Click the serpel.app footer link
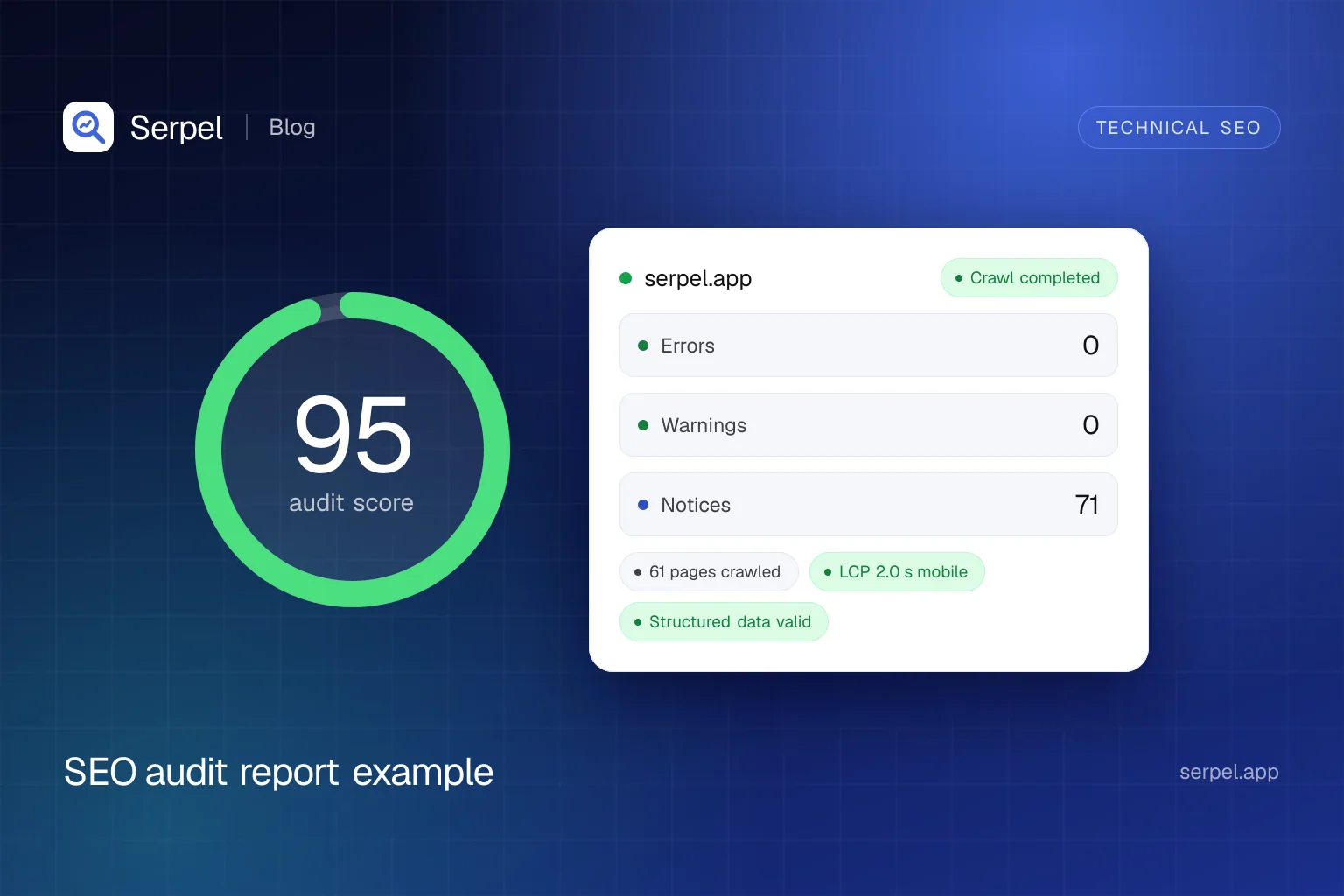Viewport: 1344px width, 896px height. coord(1229,772)
